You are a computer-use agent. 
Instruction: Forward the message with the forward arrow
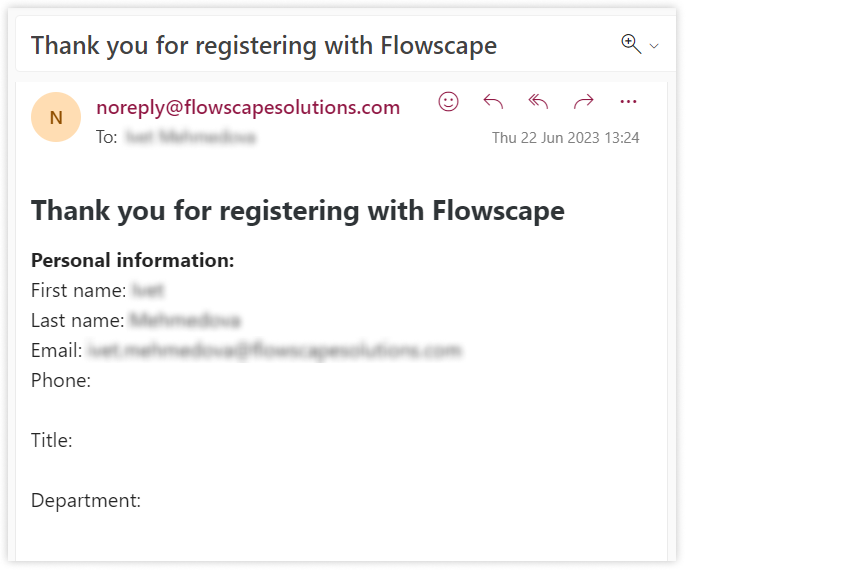tap(583, 102)
